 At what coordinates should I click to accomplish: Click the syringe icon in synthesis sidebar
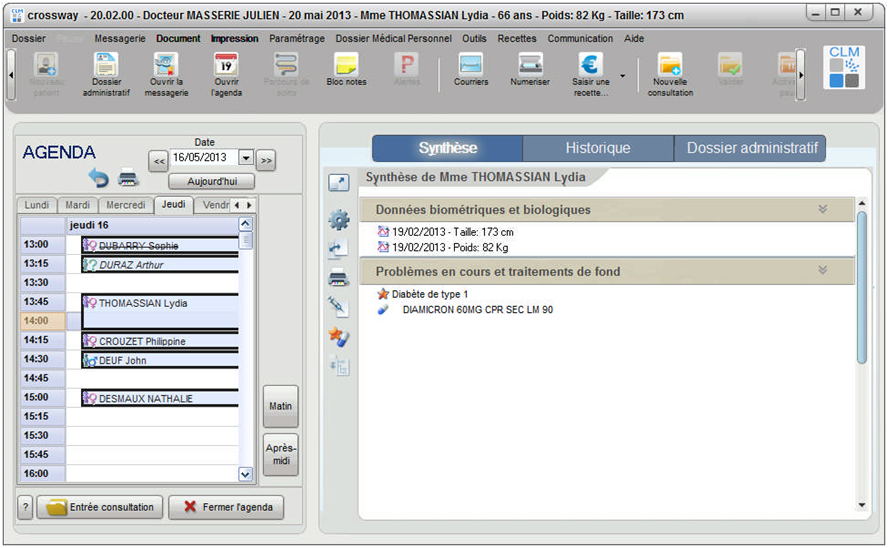click(338, 307)
